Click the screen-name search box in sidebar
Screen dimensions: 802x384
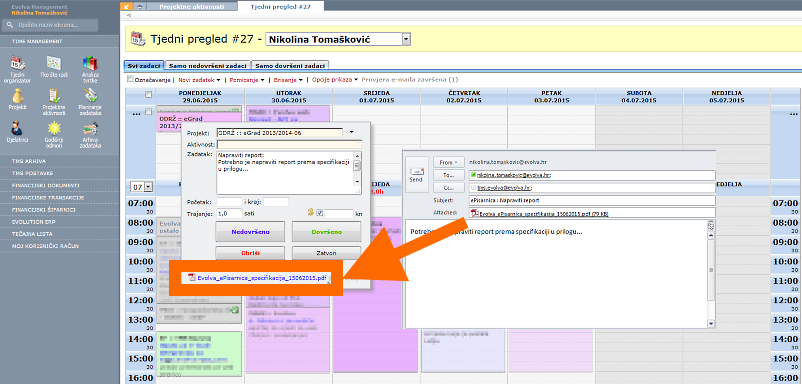pos(49,25)
